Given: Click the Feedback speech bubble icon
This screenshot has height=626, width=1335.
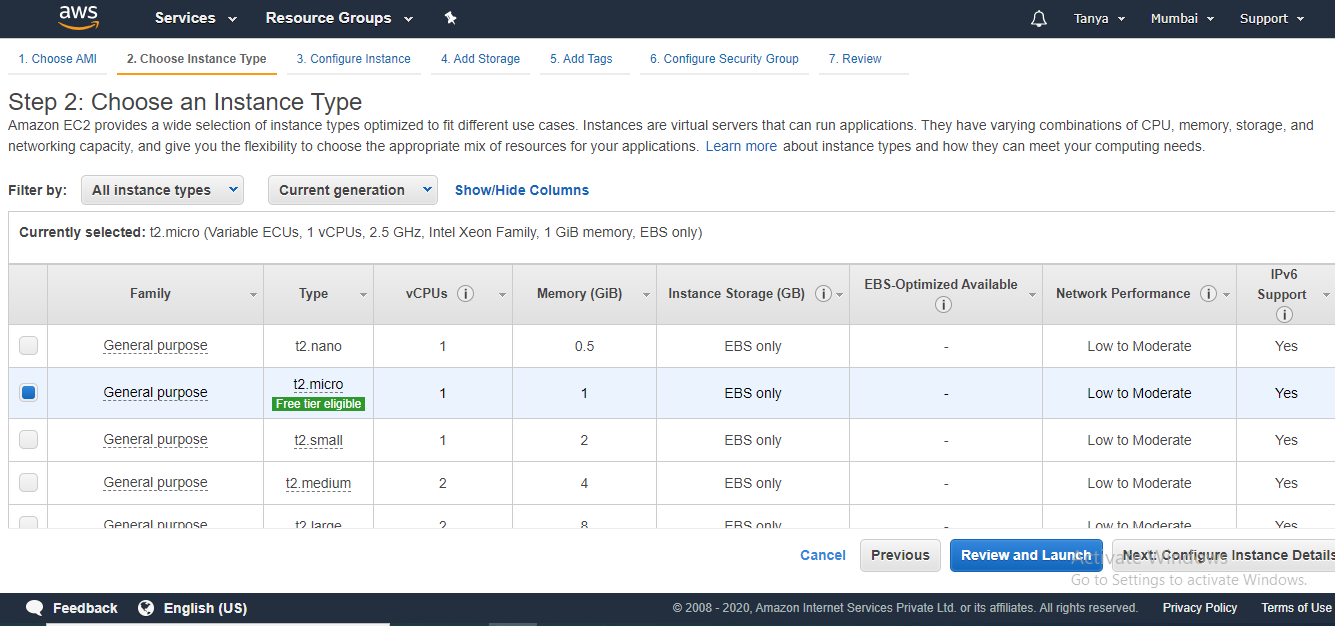Looking at the screenshot, I should (35, 608).
